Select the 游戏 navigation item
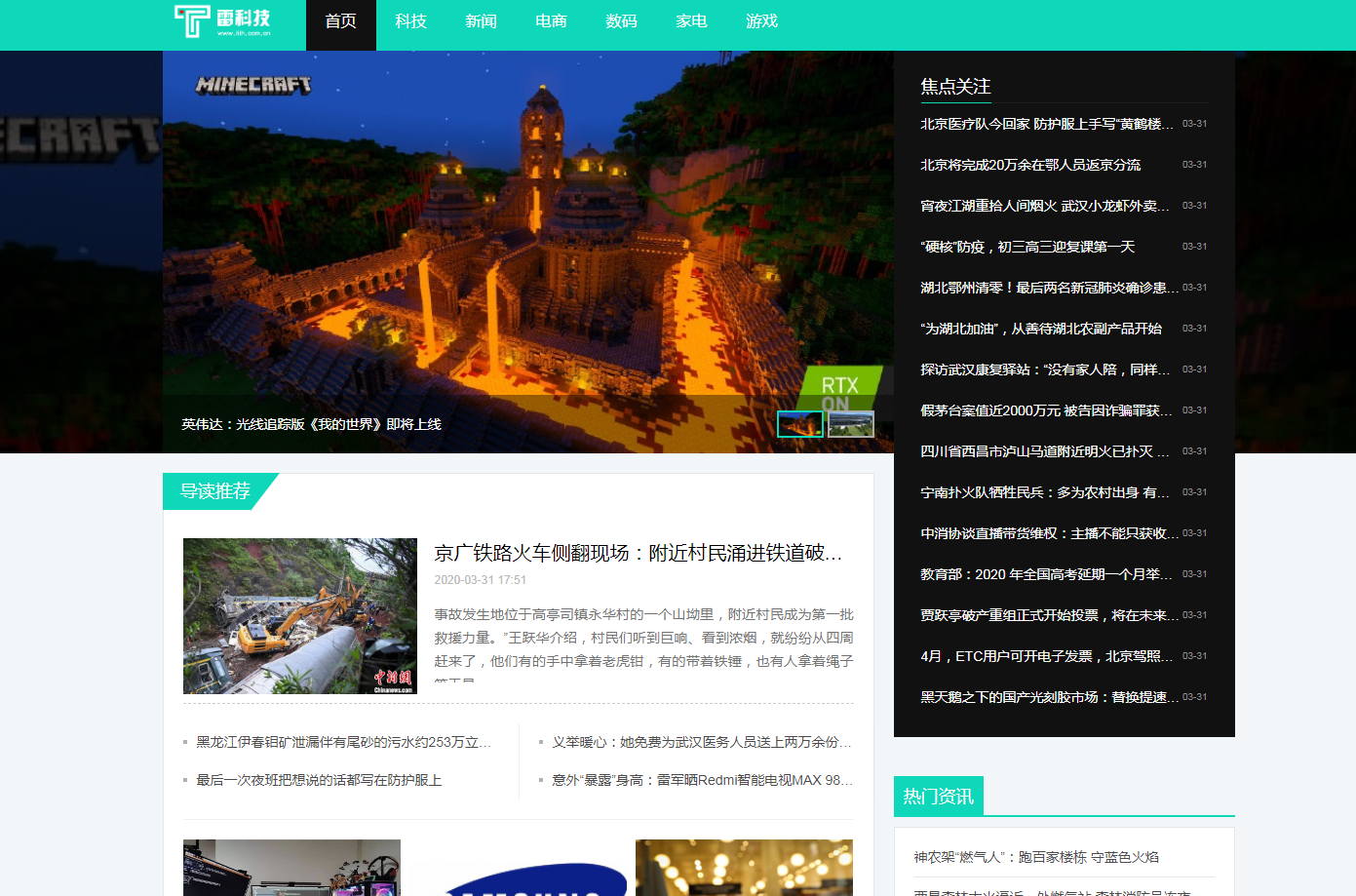The image size is (1356, 896). tap(762, 21)
